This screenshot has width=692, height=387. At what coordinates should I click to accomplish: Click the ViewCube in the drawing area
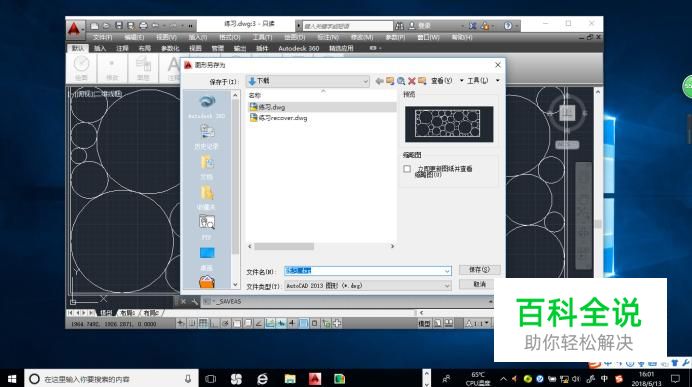click(567, 113)
